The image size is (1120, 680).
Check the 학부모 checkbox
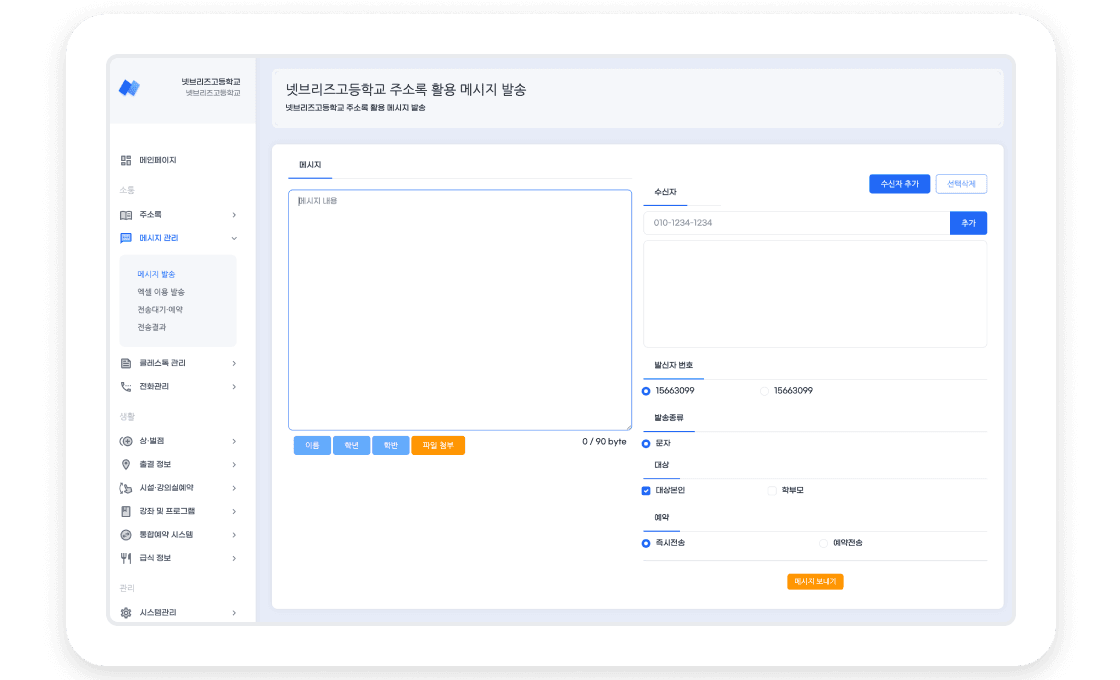pos(772,491)
